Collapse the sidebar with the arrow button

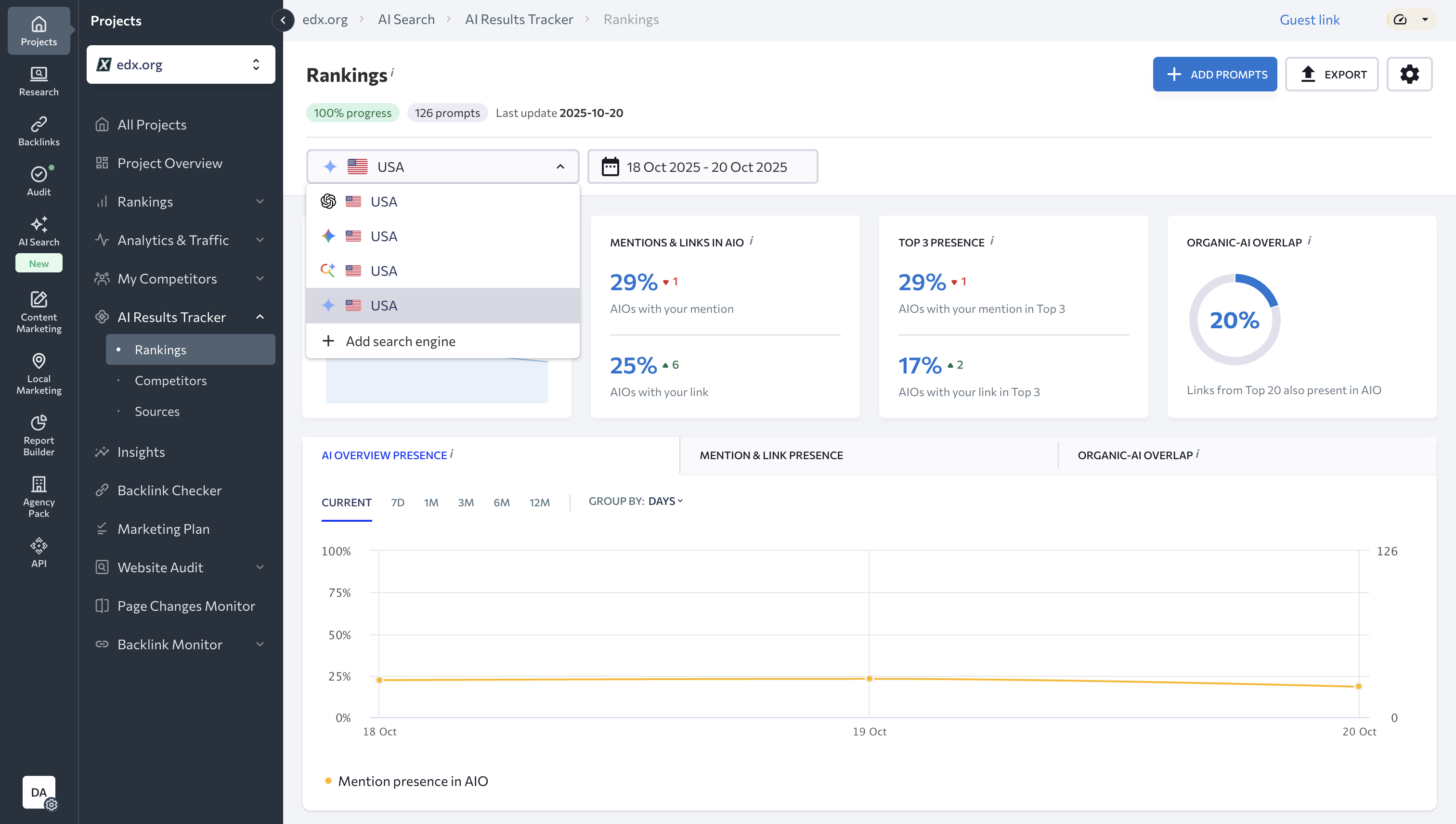click(x=283, y=20)
